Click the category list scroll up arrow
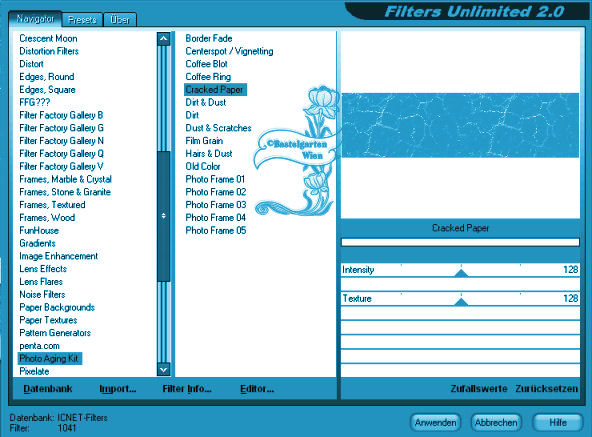592x437 pixels. (163, 39)
